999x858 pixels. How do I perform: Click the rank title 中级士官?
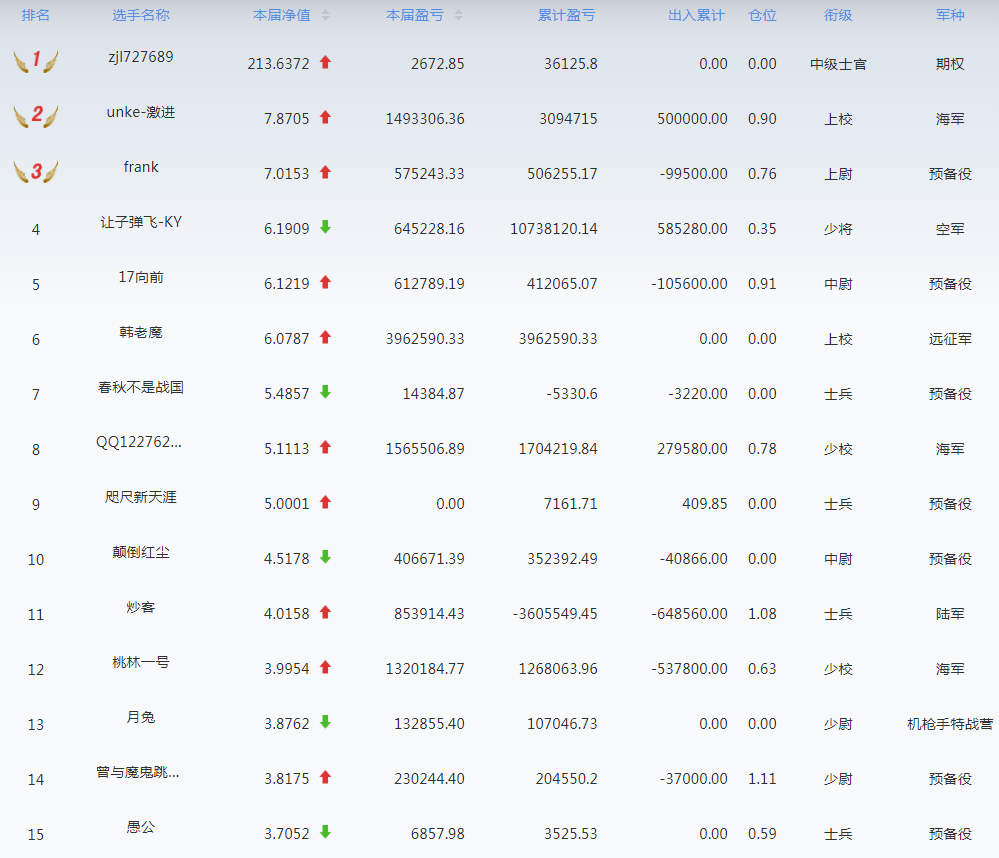click(838, 64)
